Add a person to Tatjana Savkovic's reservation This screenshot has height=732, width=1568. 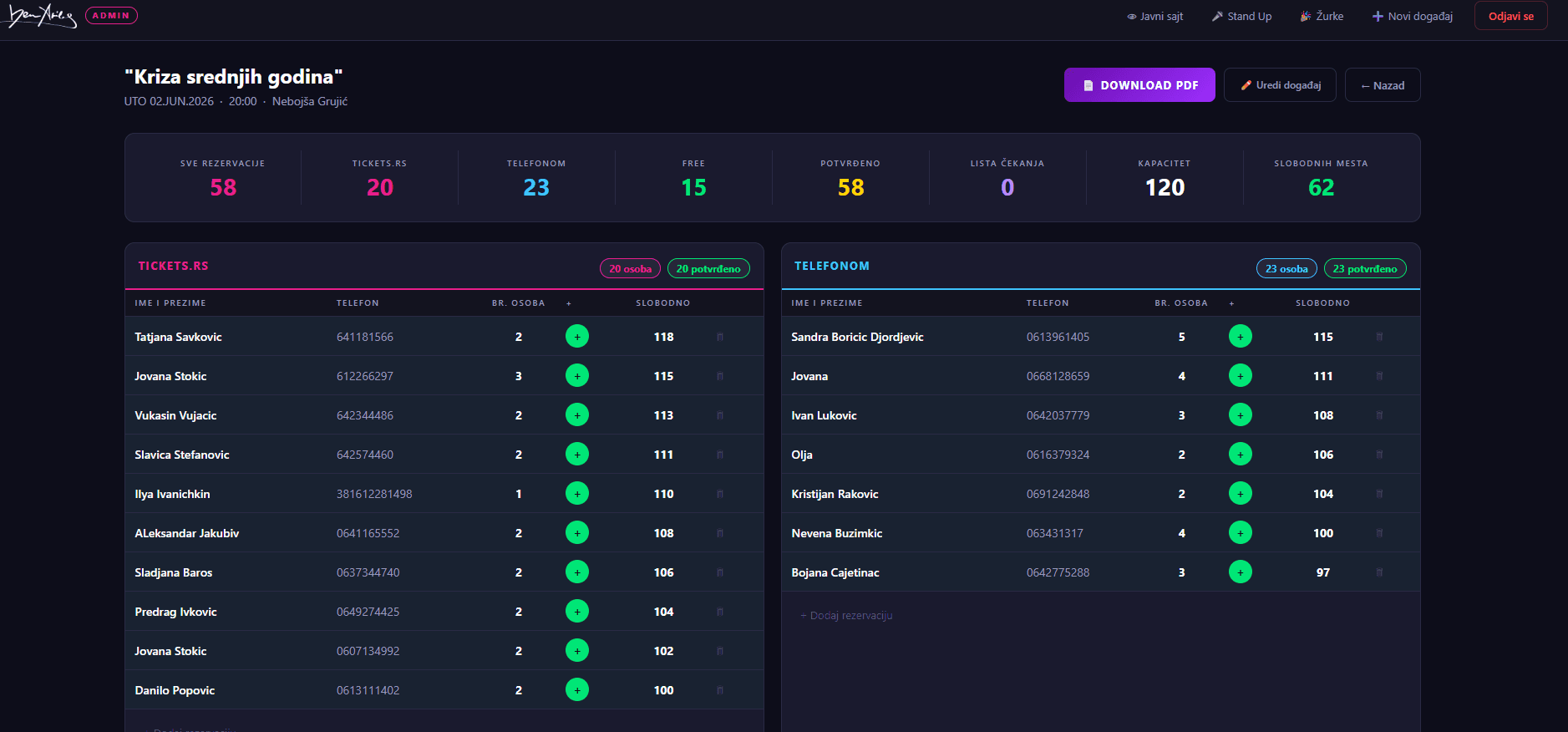pyautogui.click(x=577, y=336)
